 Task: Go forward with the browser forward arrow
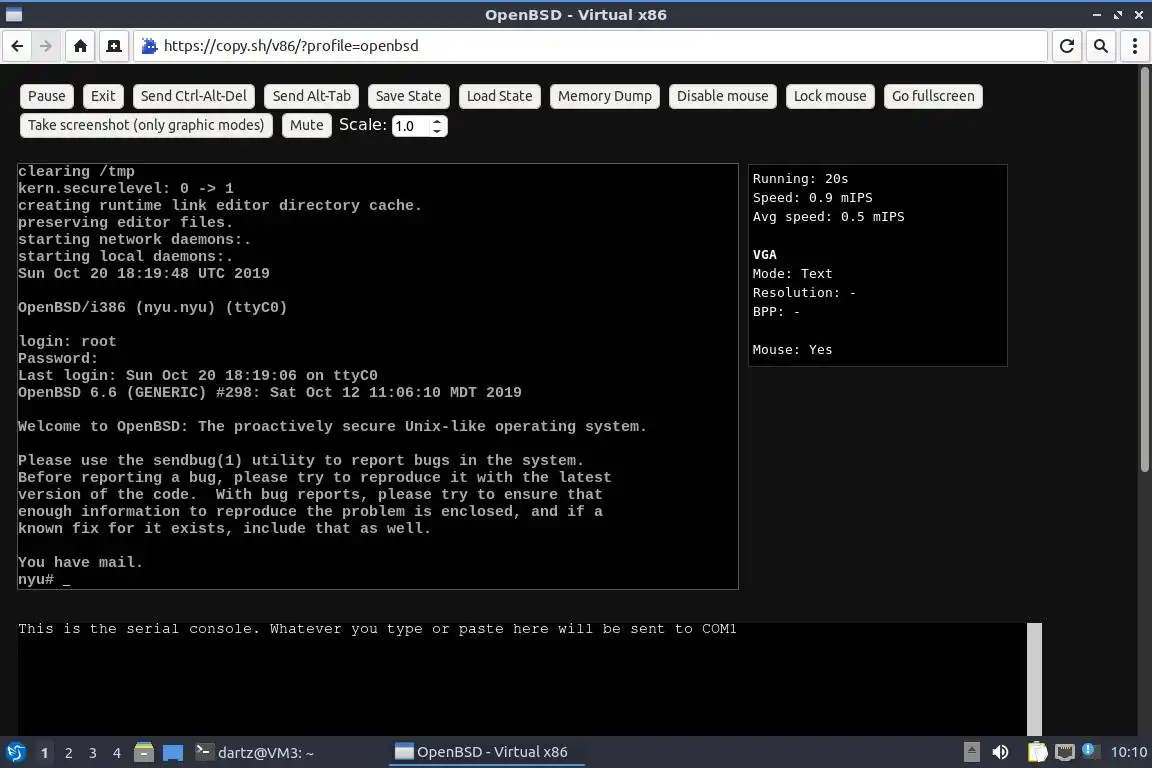coord(46,46)
